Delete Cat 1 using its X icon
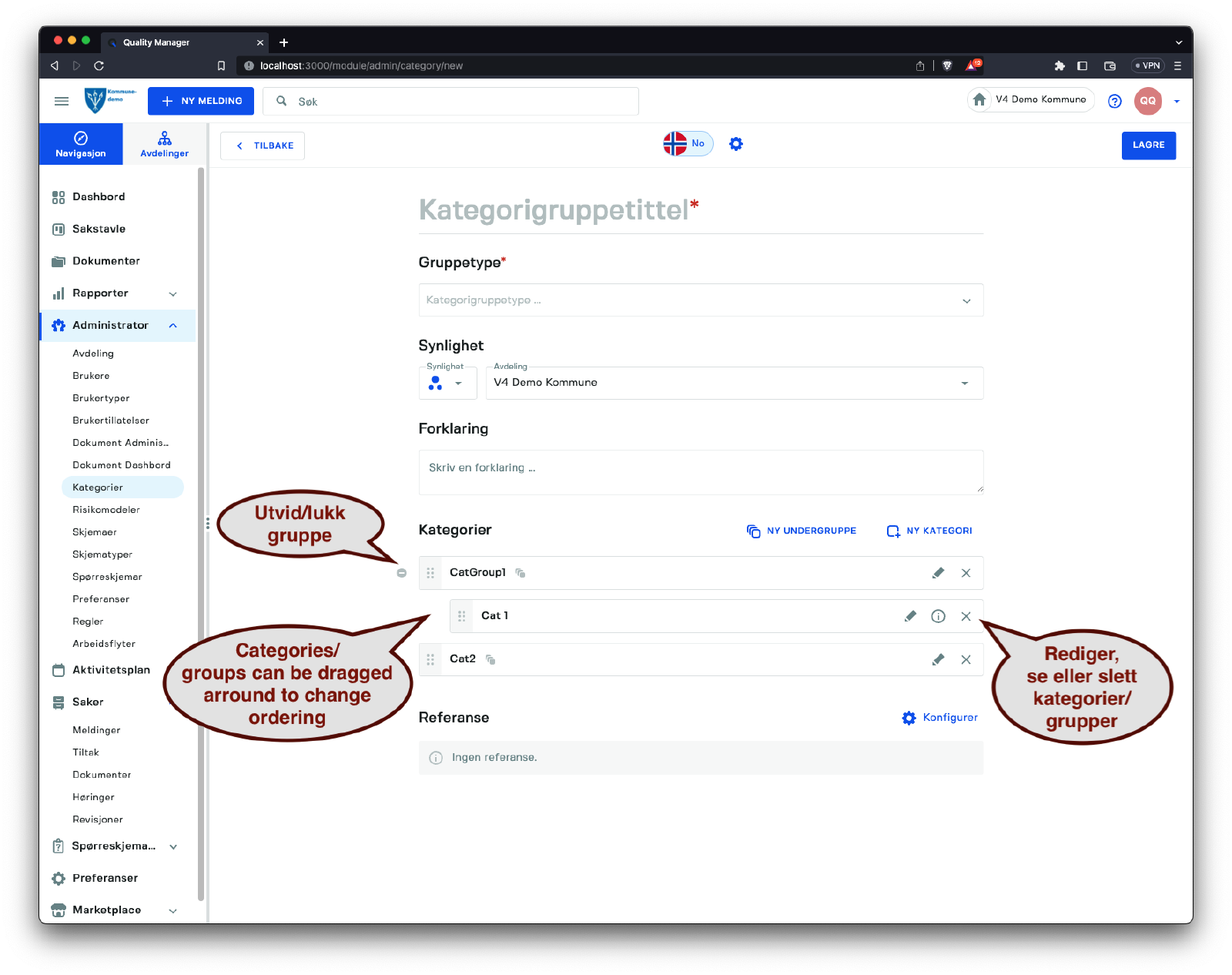 966,616
